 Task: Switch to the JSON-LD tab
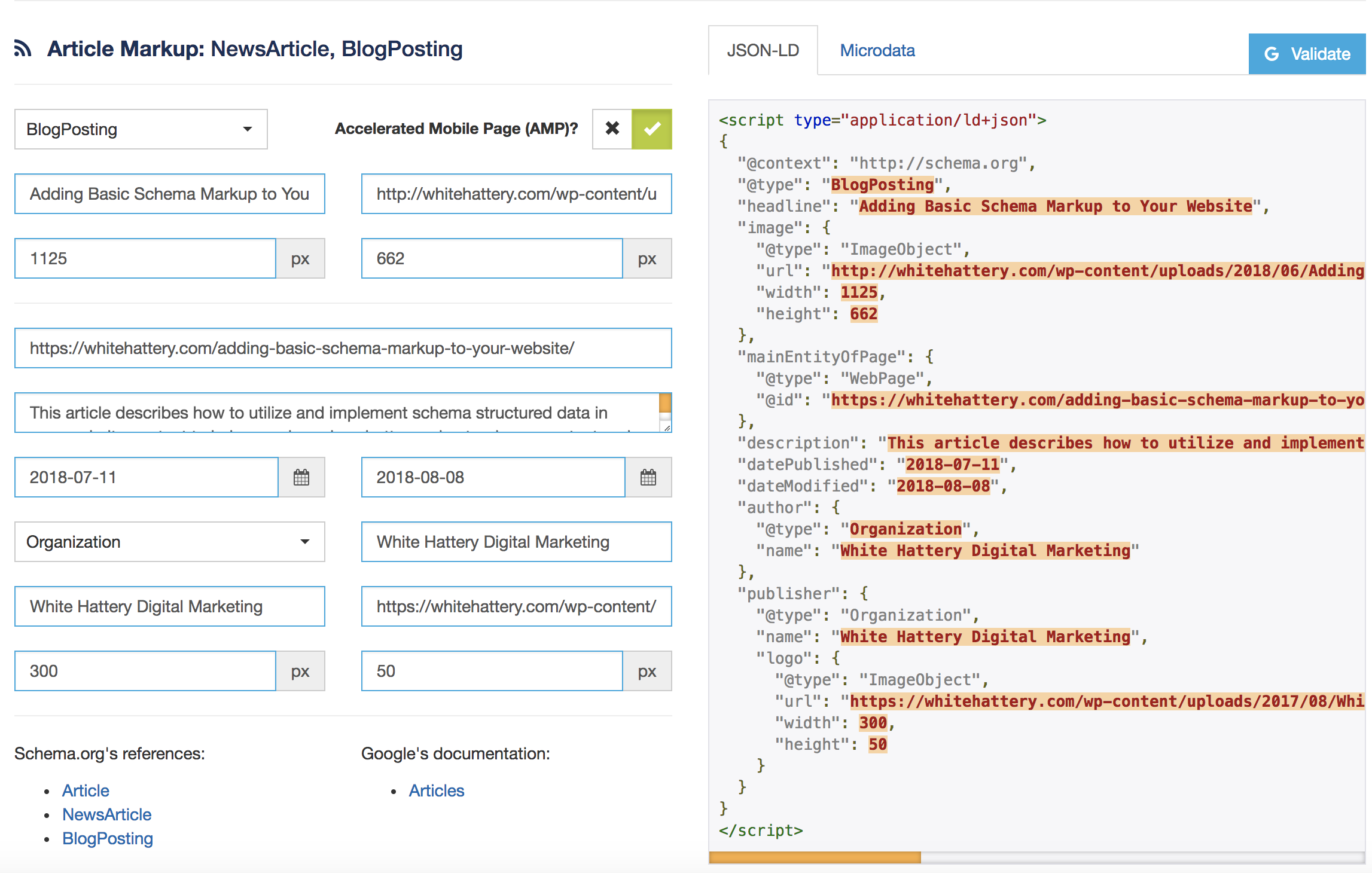[763, 51]
